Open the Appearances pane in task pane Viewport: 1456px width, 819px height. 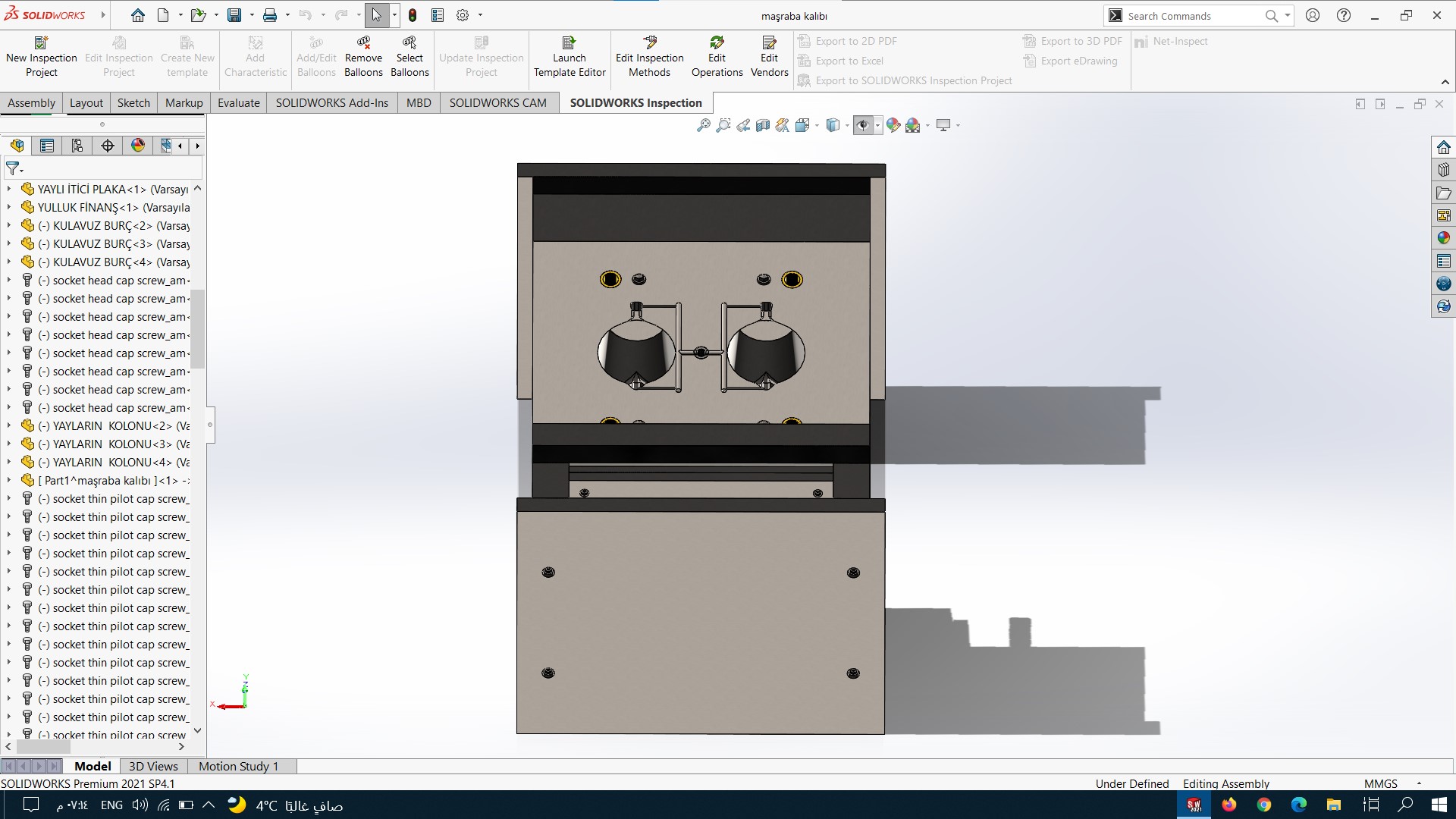pyautogui.click(x=1443, y=238)
